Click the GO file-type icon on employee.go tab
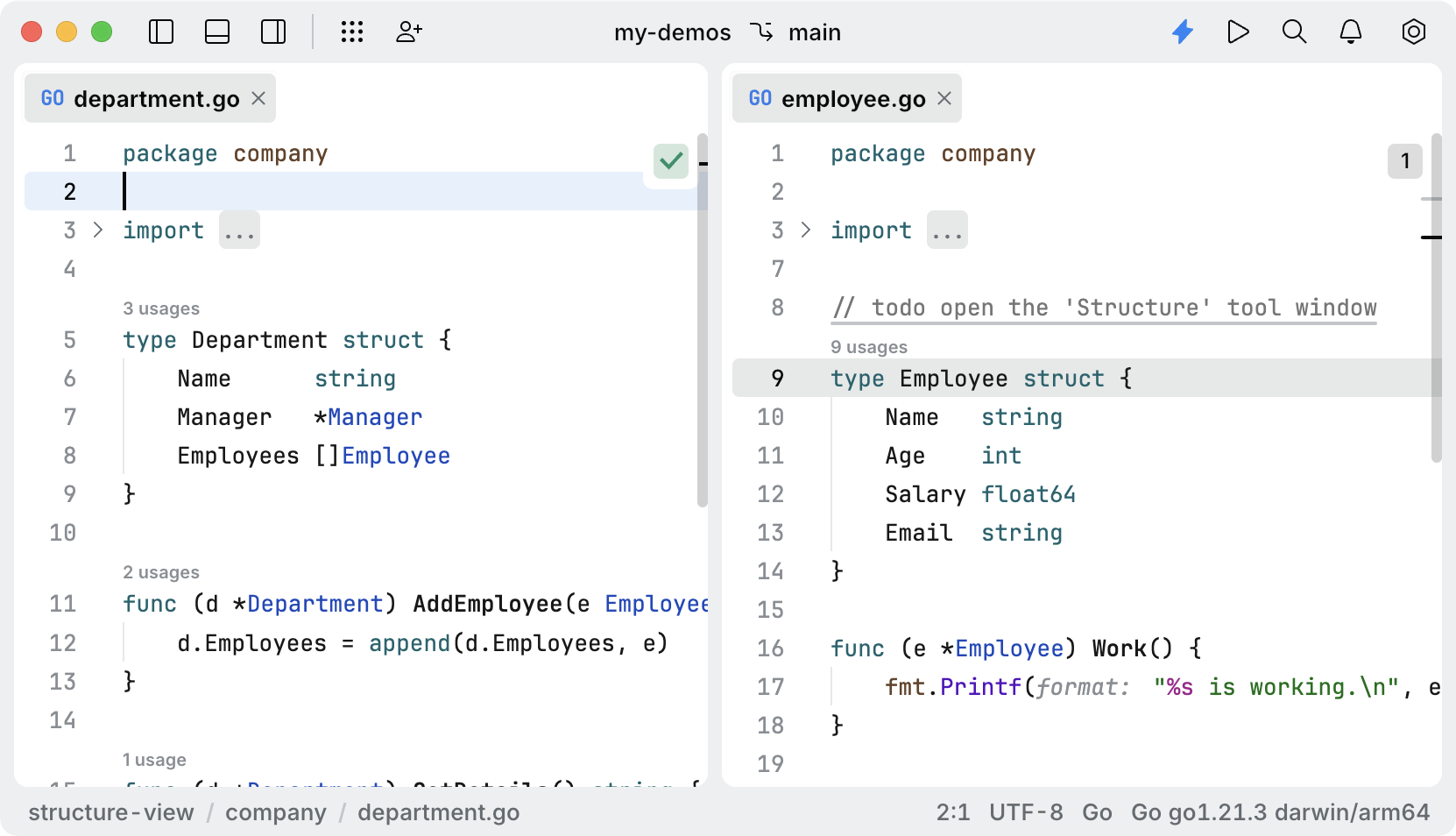 760,98
